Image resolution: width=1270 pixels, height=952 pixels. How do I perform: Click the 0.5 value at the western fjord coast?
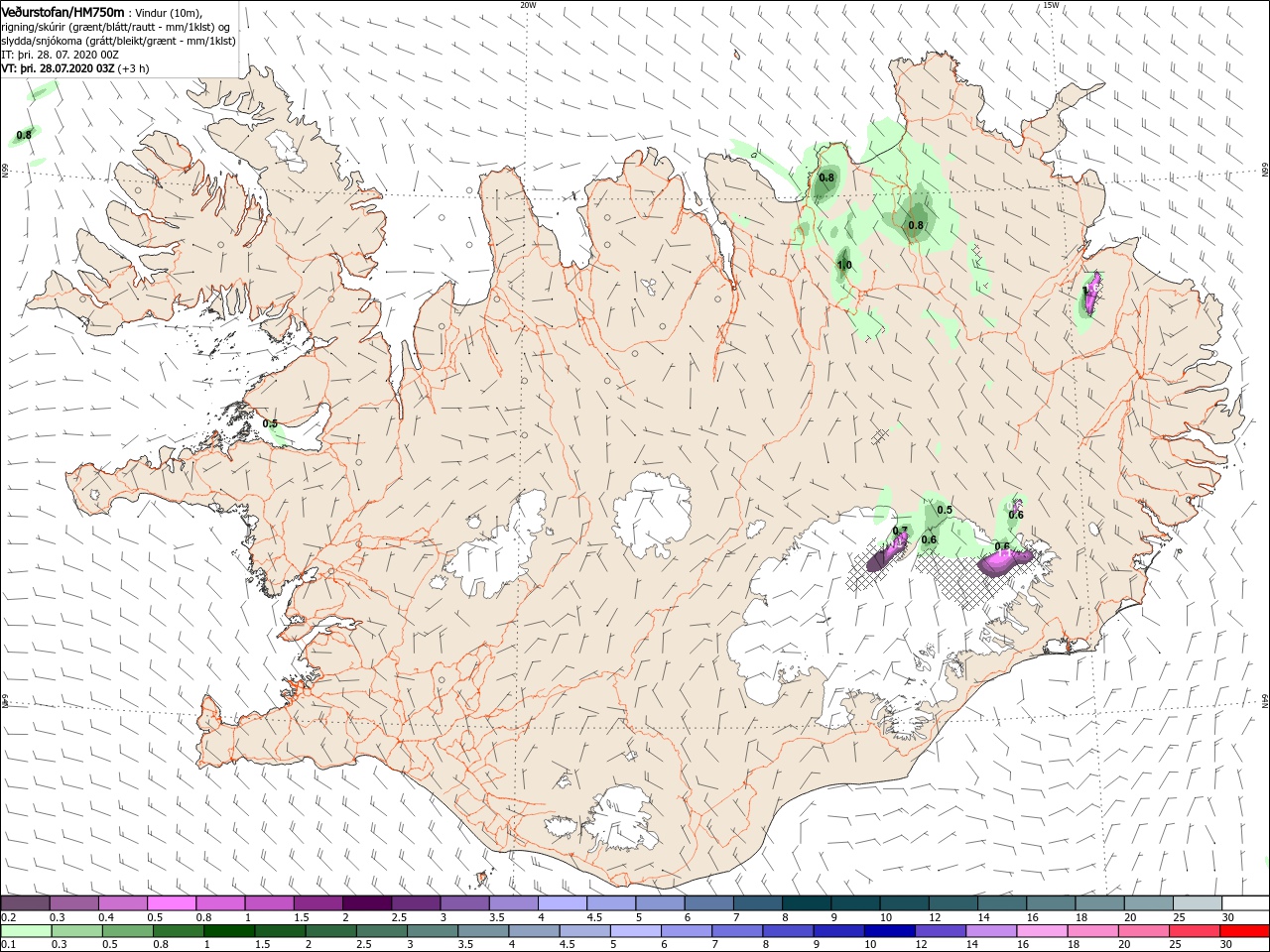270,423
